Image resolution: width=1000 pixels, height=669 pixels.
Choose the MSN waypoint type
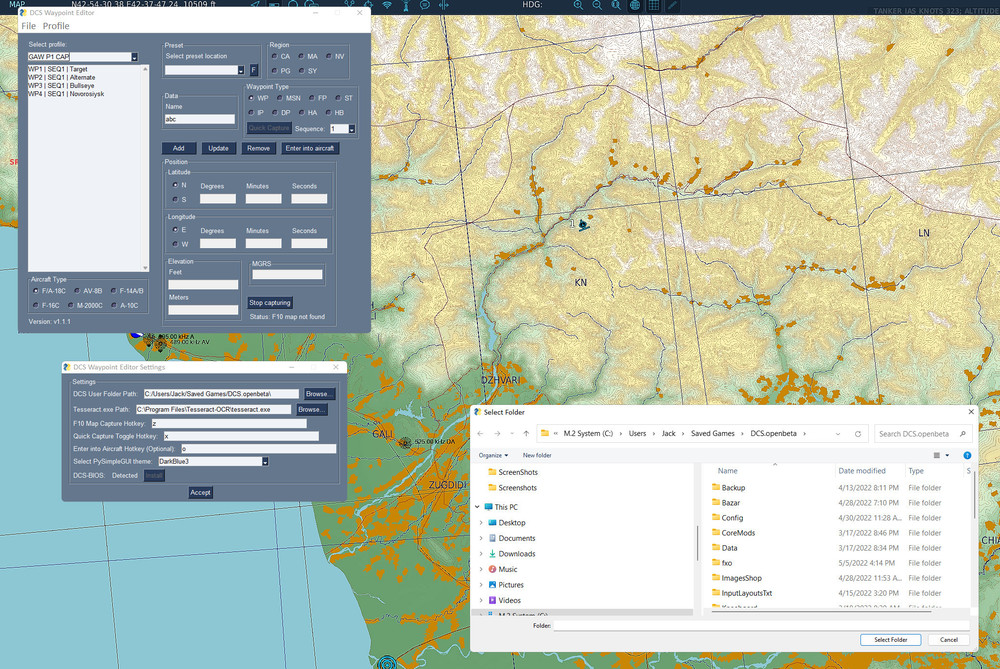click(282, 98)
